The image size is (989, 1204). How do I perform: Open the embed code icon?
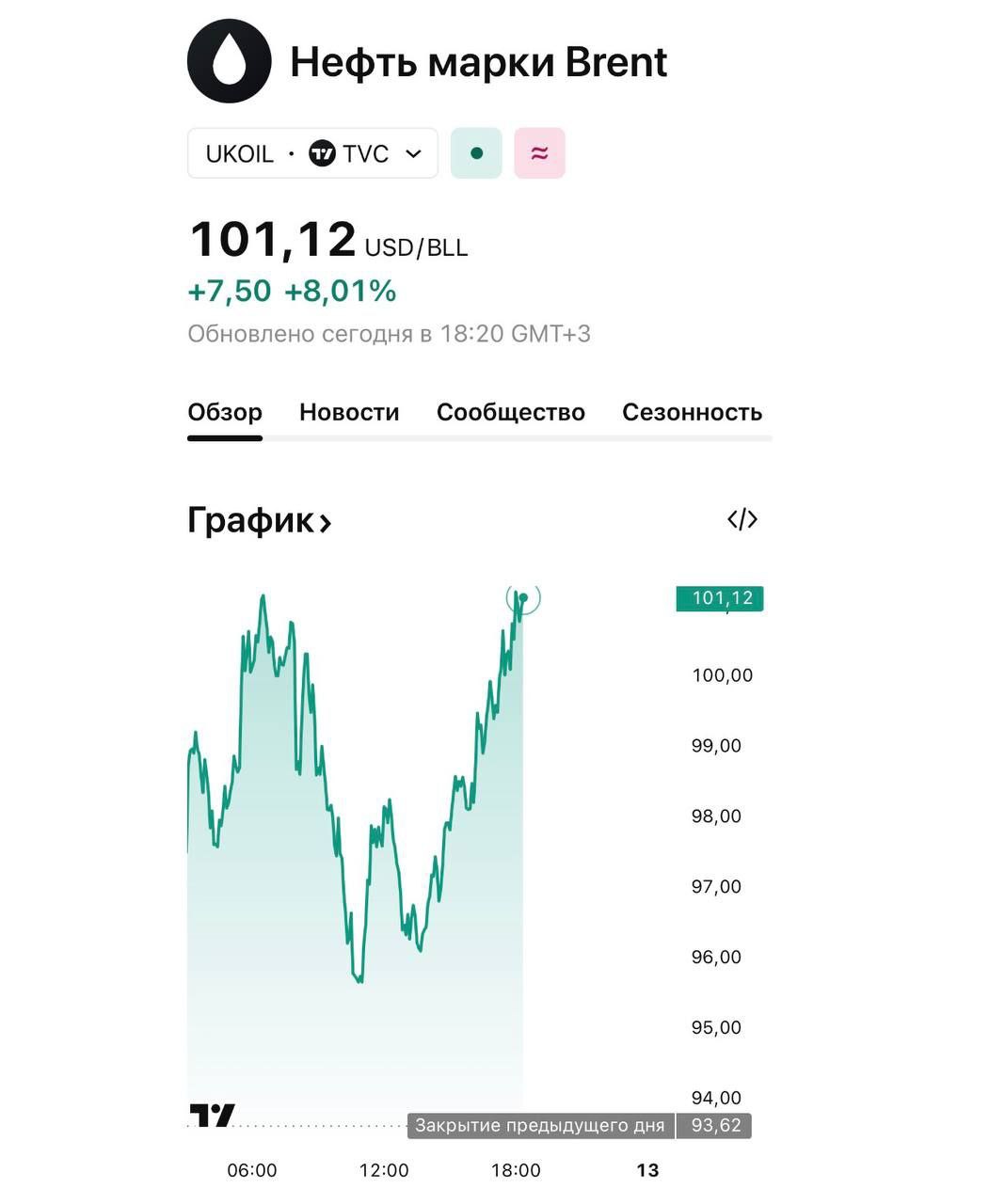pos(742,519)
